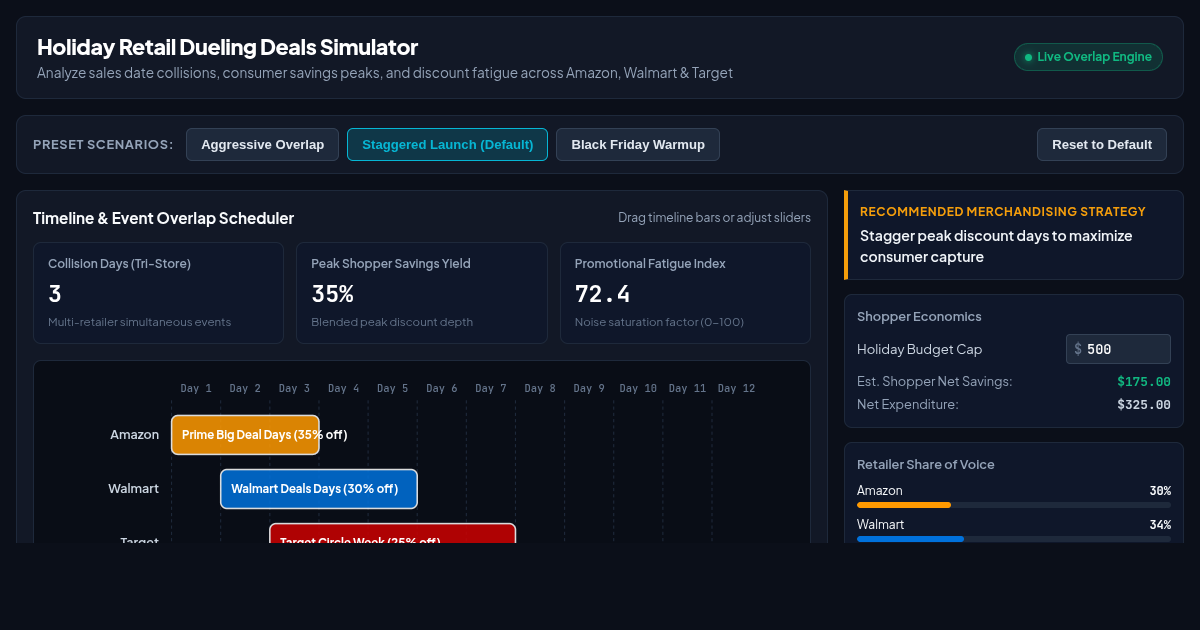Apply the Black Friday Warmup preset
The width and height of the screenshot is (1200, 630).
(x=638, y=145)
